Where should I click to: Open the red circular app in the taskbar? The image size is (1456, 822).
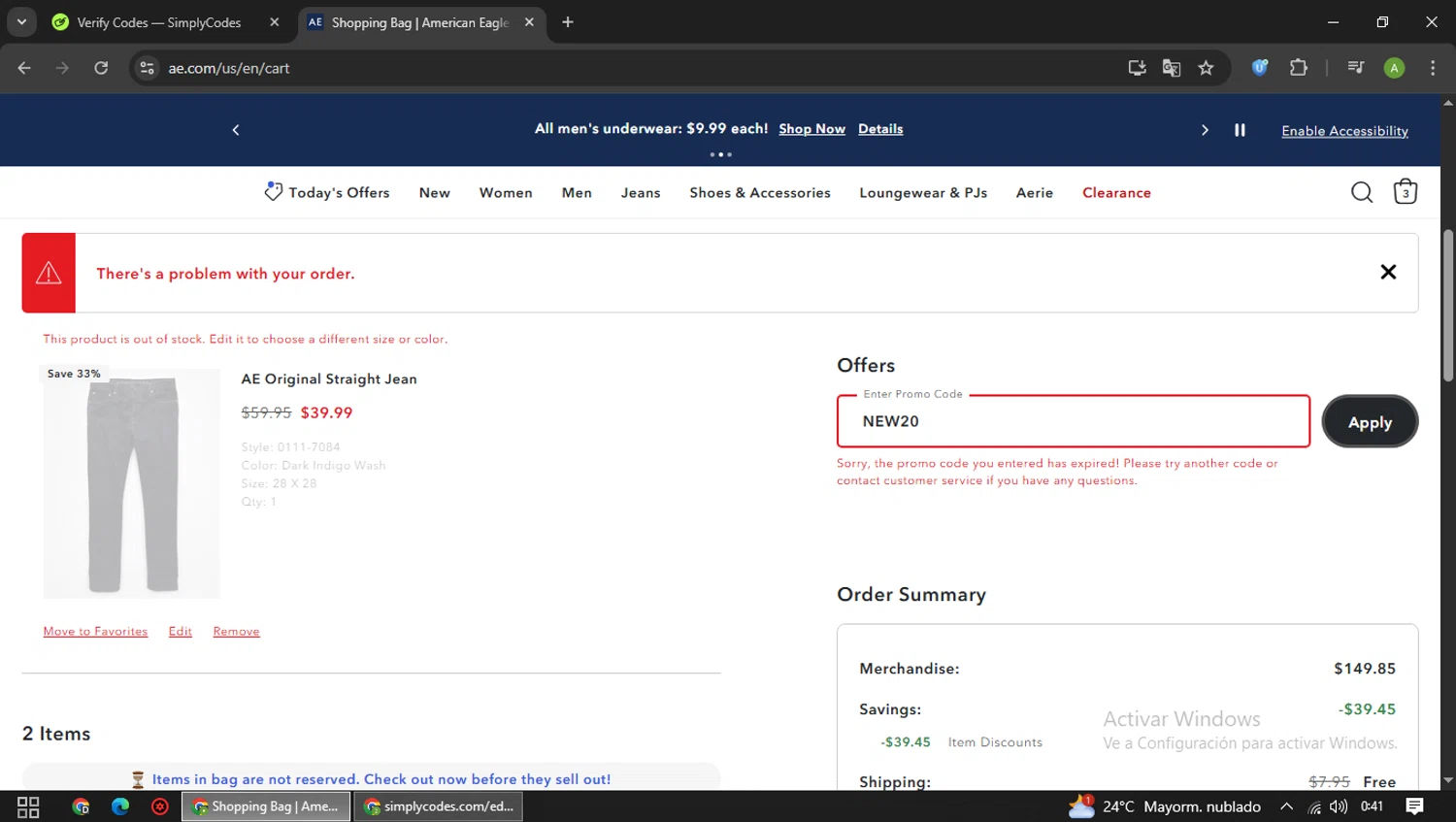pos(160,806)
